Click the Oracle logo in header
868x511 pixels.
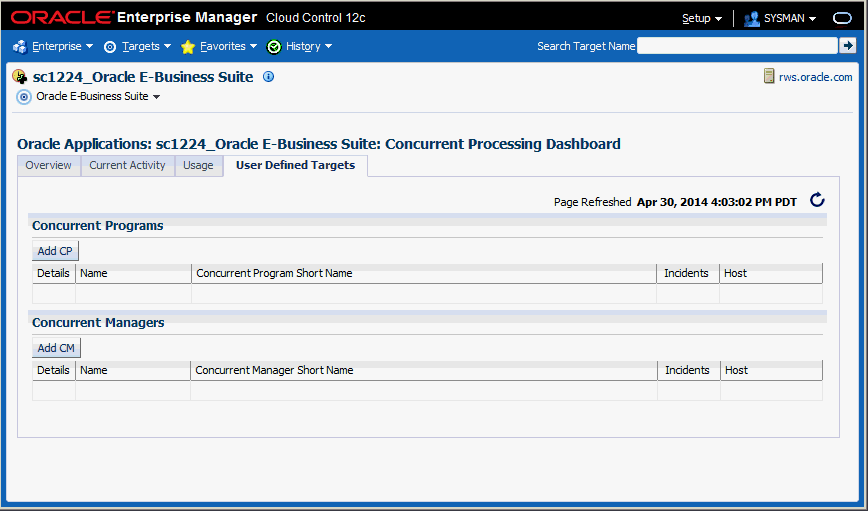63,18
